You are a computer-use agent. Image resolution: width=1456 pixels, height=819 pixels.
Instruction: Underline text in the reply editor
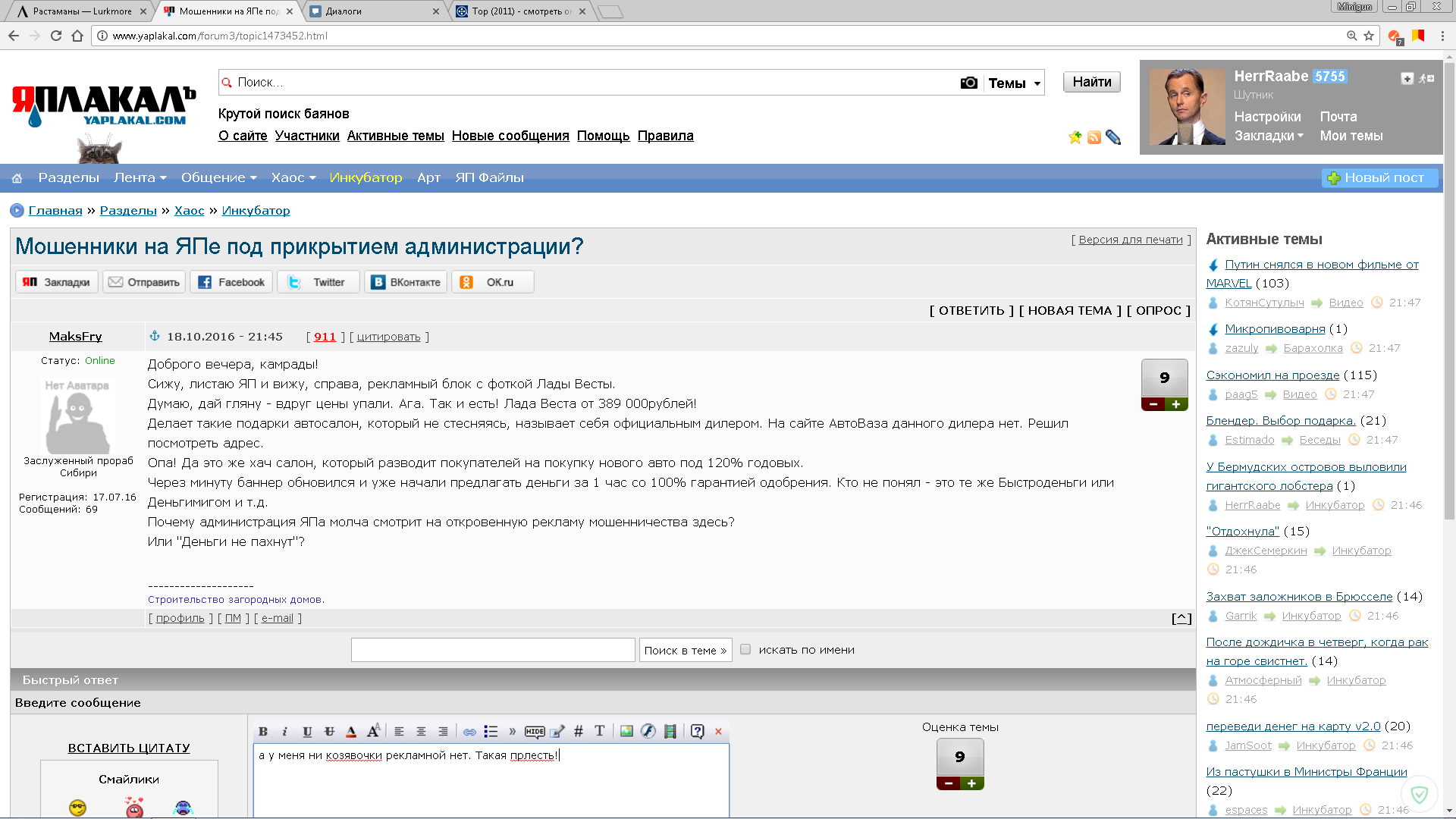point(307,732)
